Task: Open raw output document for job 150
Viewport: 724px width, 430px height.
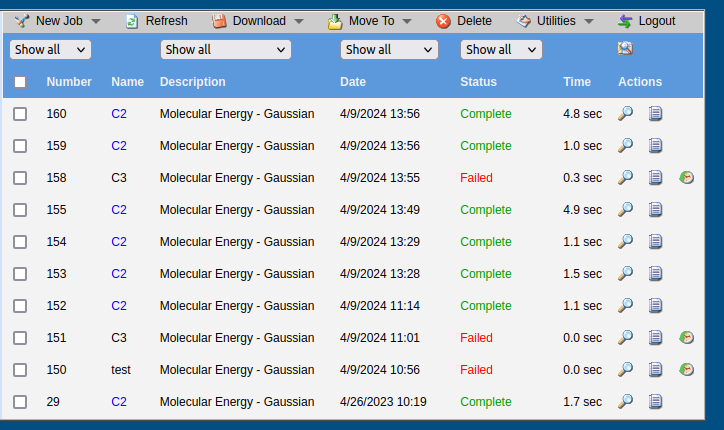Action: pos(655,369)
